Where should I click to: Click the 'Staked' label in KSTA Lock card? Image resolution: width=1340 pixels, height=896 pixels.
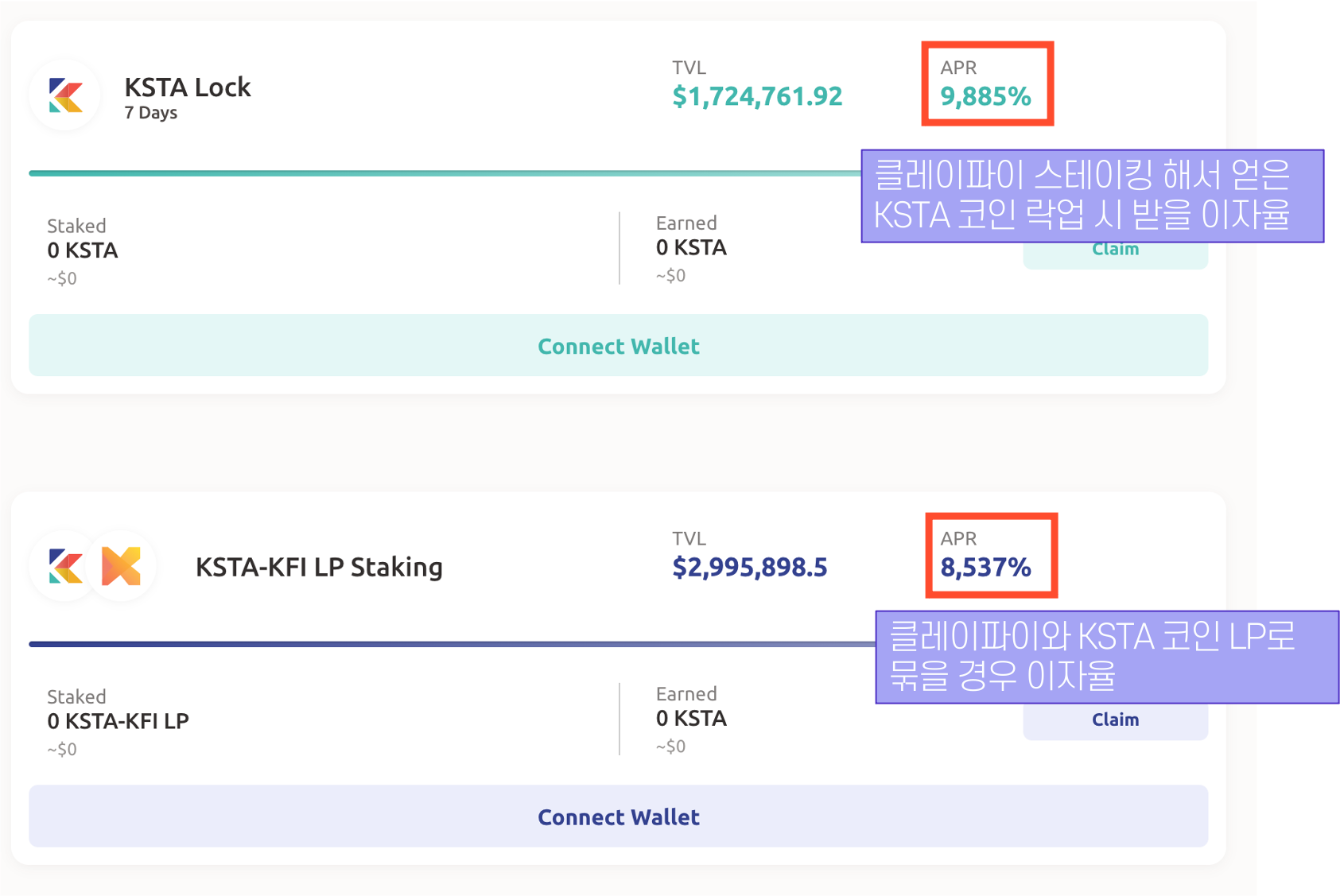coord(76,226)
